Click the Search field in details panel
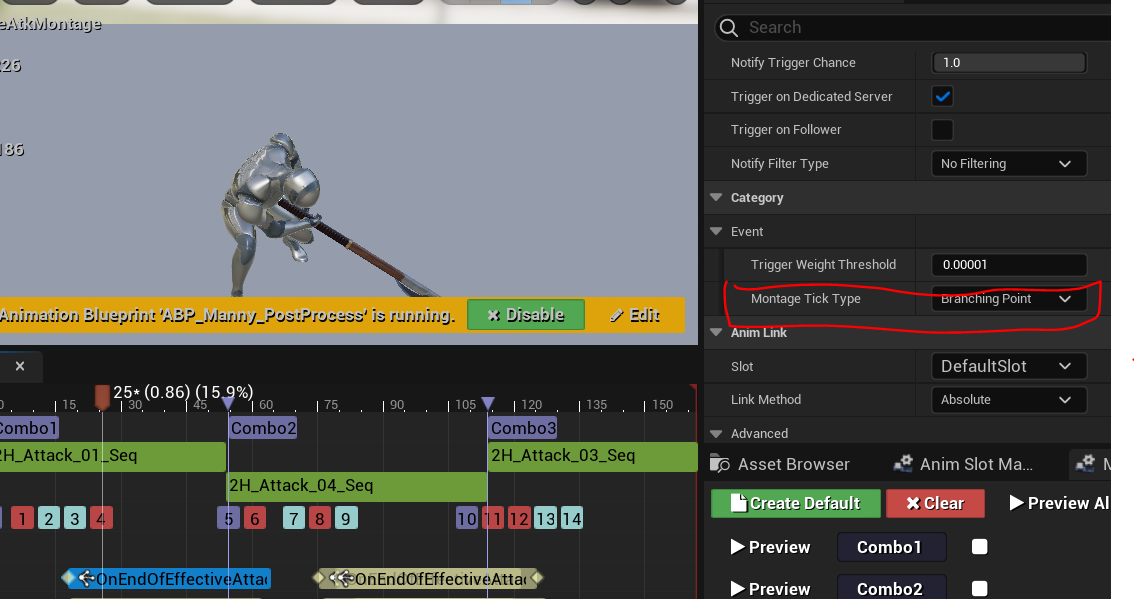Screen dimensions: 1134x599 913,27
